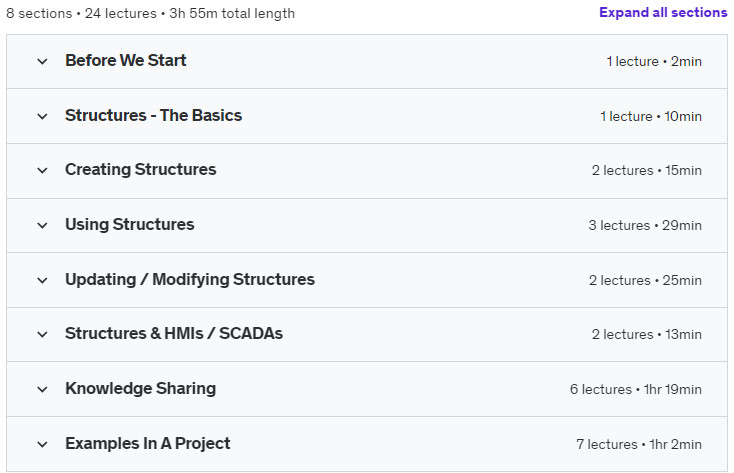The height and width of the screenshot is (473, 734).
Task: Click the 3 lectures • 29min label
Action: tap(644, 225)
